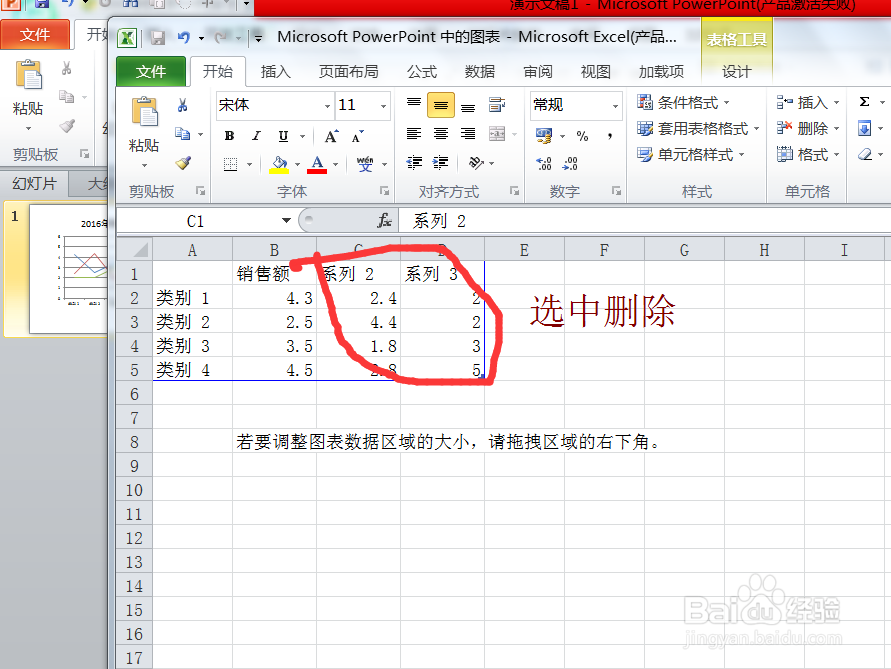Click Increase Decimal icon

(544, 164)
